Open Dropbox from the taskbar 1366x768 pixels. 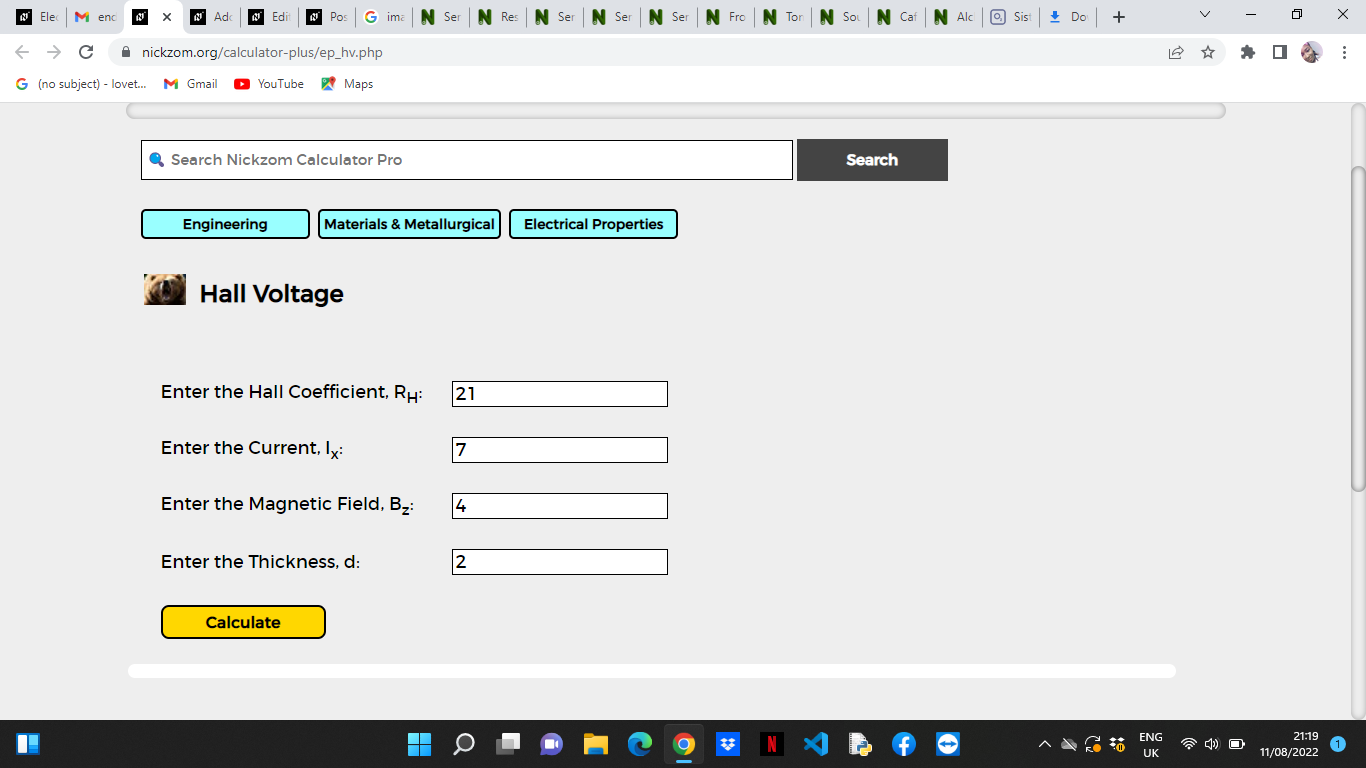pyautogui.click(x=728, y=744)
